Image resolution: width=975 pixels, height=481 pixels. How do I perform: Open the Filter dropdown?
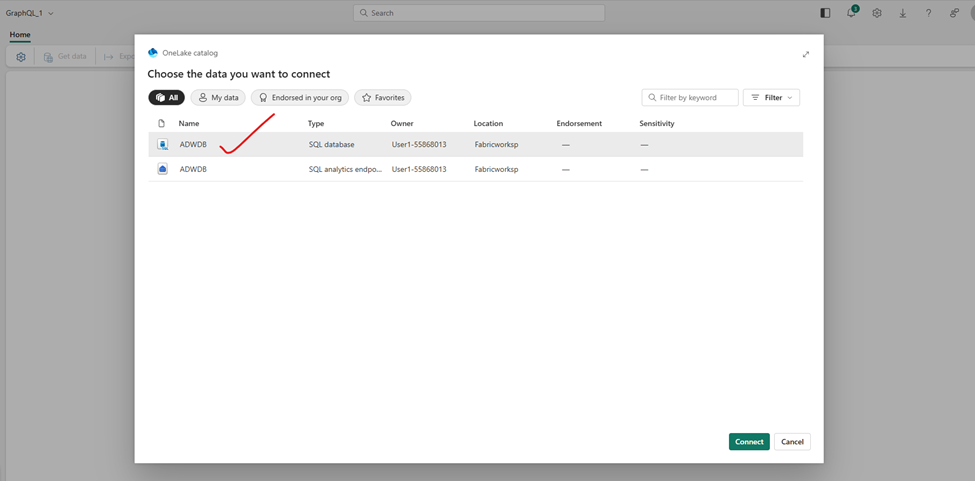coord(771,98)
